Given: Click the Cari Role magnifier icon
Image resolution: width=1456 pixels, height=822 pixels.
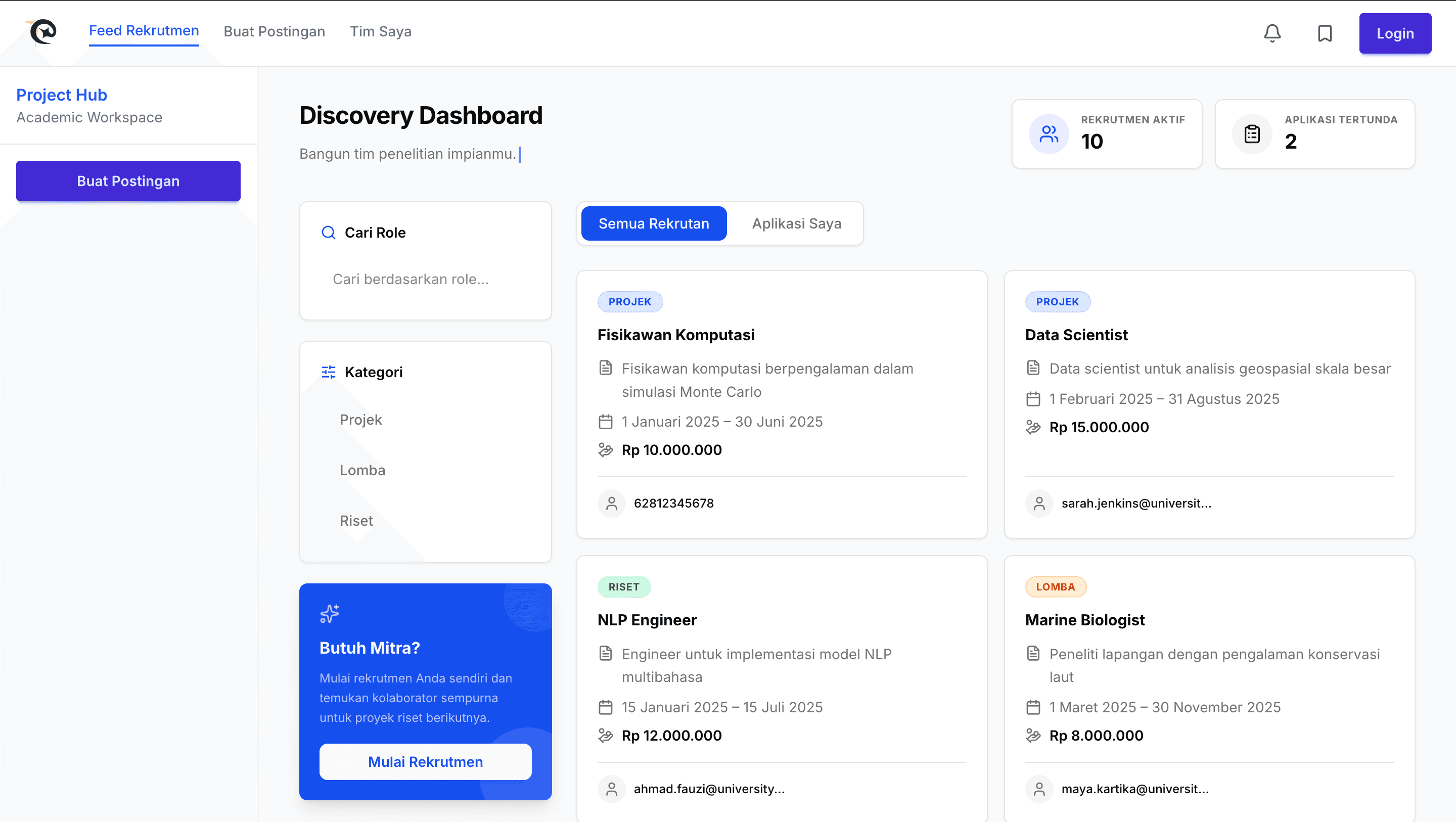Looking at the screenshot, I should [329, 233].
